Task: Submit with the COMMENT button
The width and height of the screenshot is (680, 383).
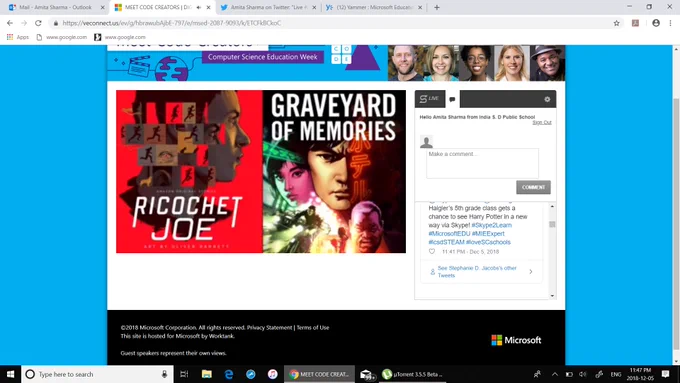Action: click(533, 187)
